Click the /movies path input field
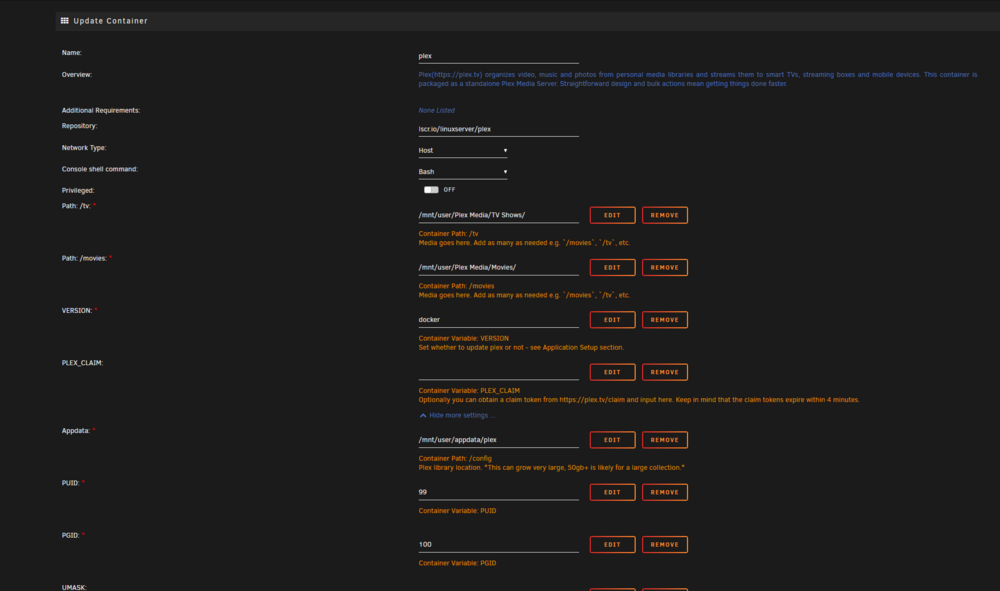 coord(498,267)
